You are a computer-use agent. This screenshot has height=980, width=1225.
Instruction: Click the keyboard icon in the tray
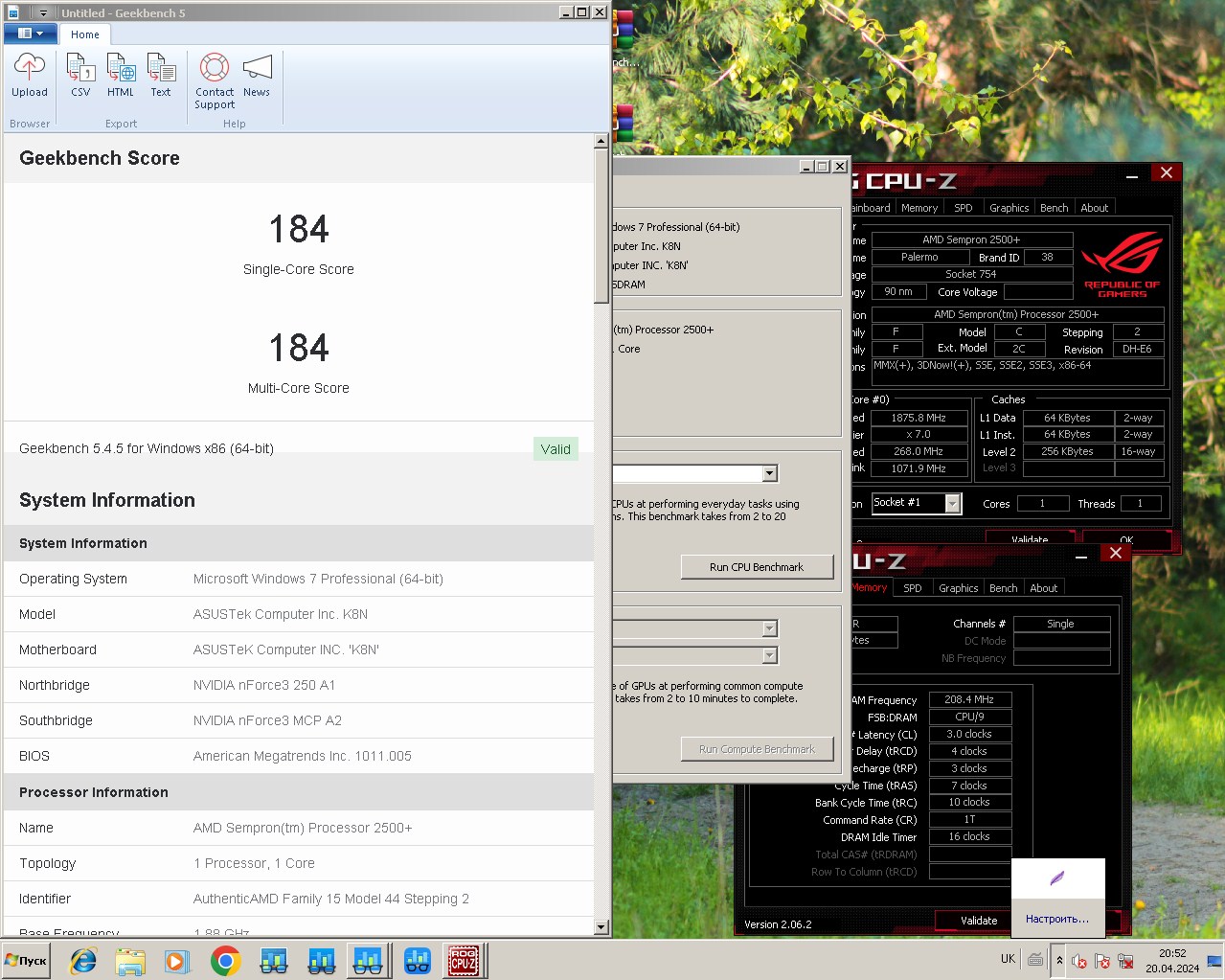(1035, 959)
